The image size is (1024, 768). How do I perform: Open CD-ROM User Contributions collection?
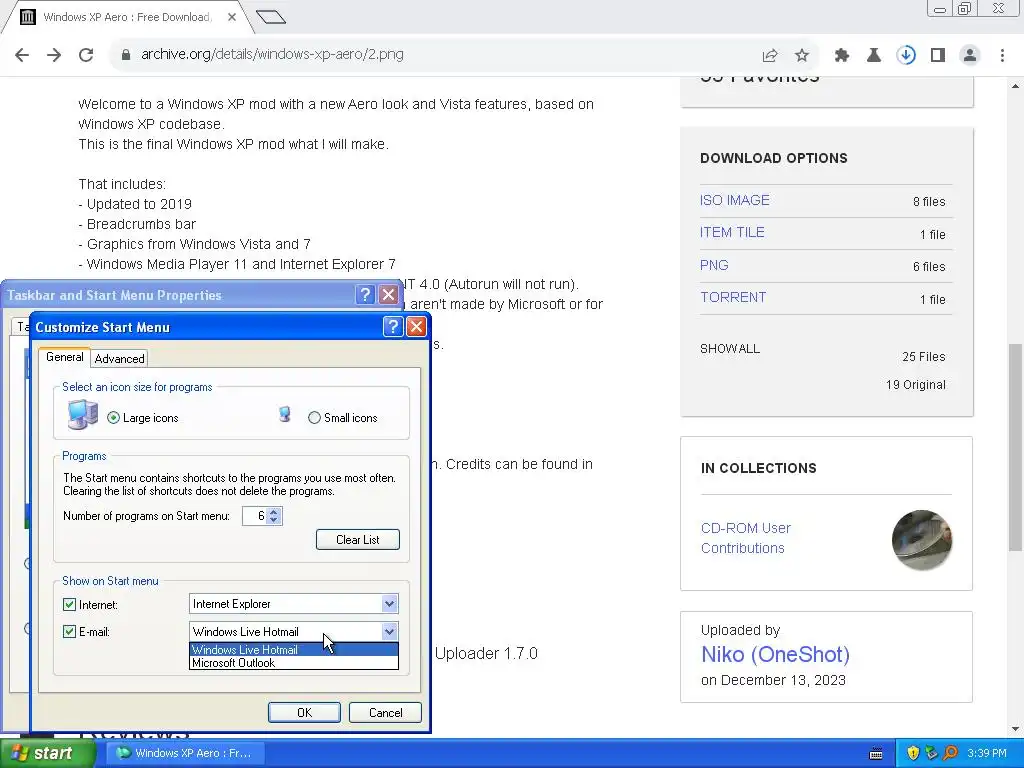[x=746, y=538]
